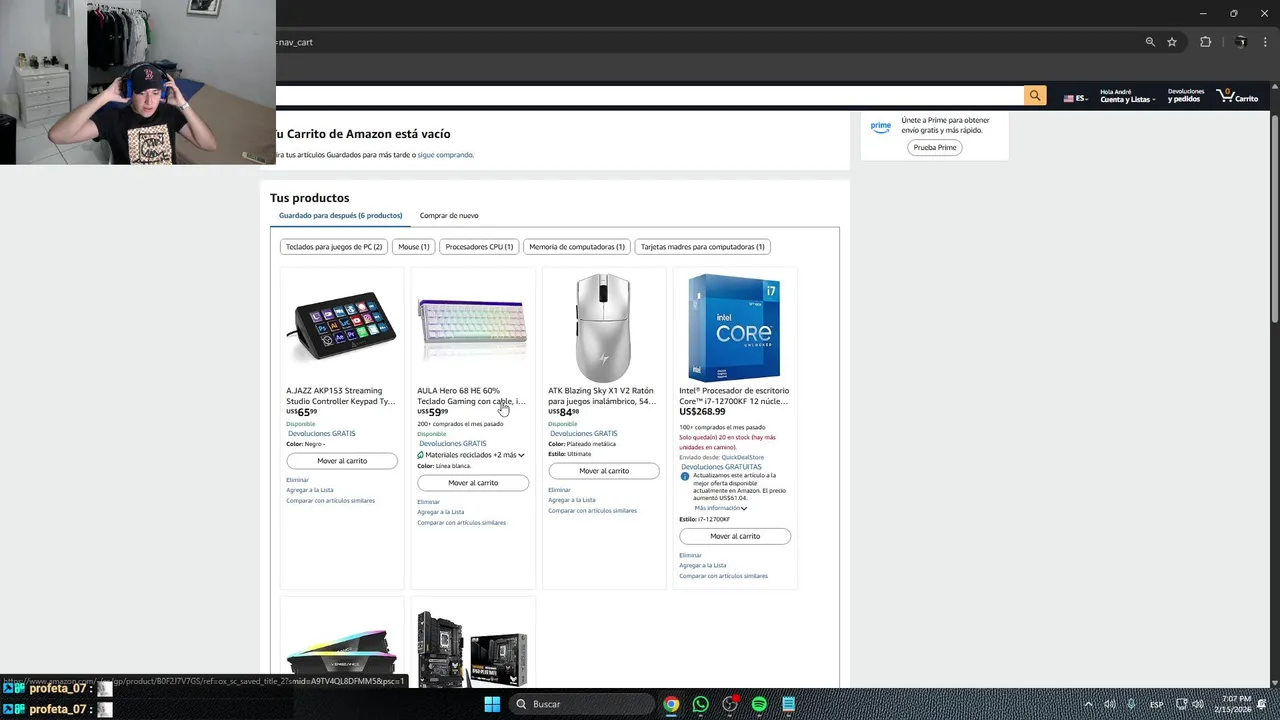Switch to Guardado para después tab
Screen dimensions: 1280x720
340,215
